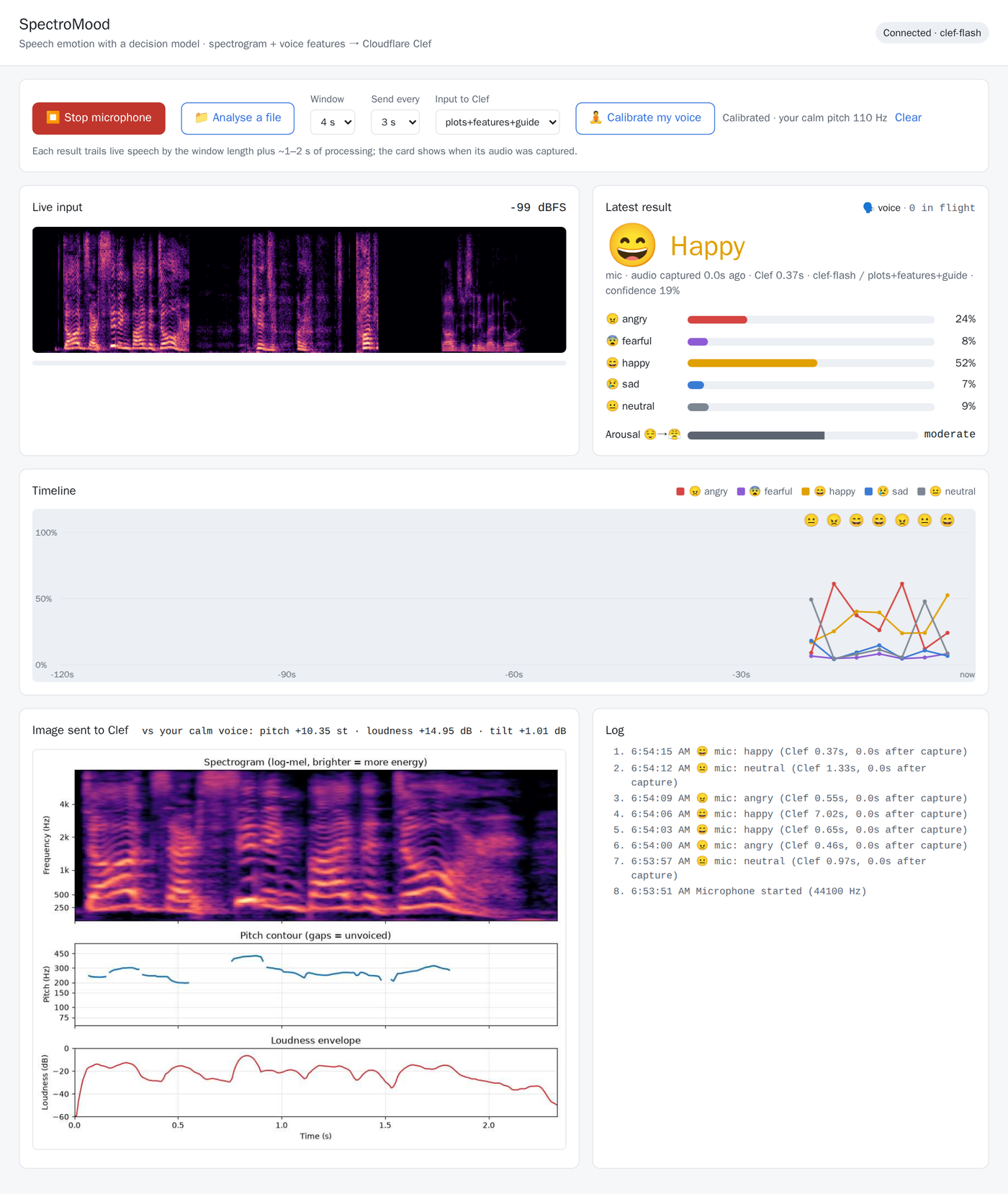This screenshot has height=1194, width=1008.
Task: Click the large Happy emoji in Latest result
Action: pos(632,246)
